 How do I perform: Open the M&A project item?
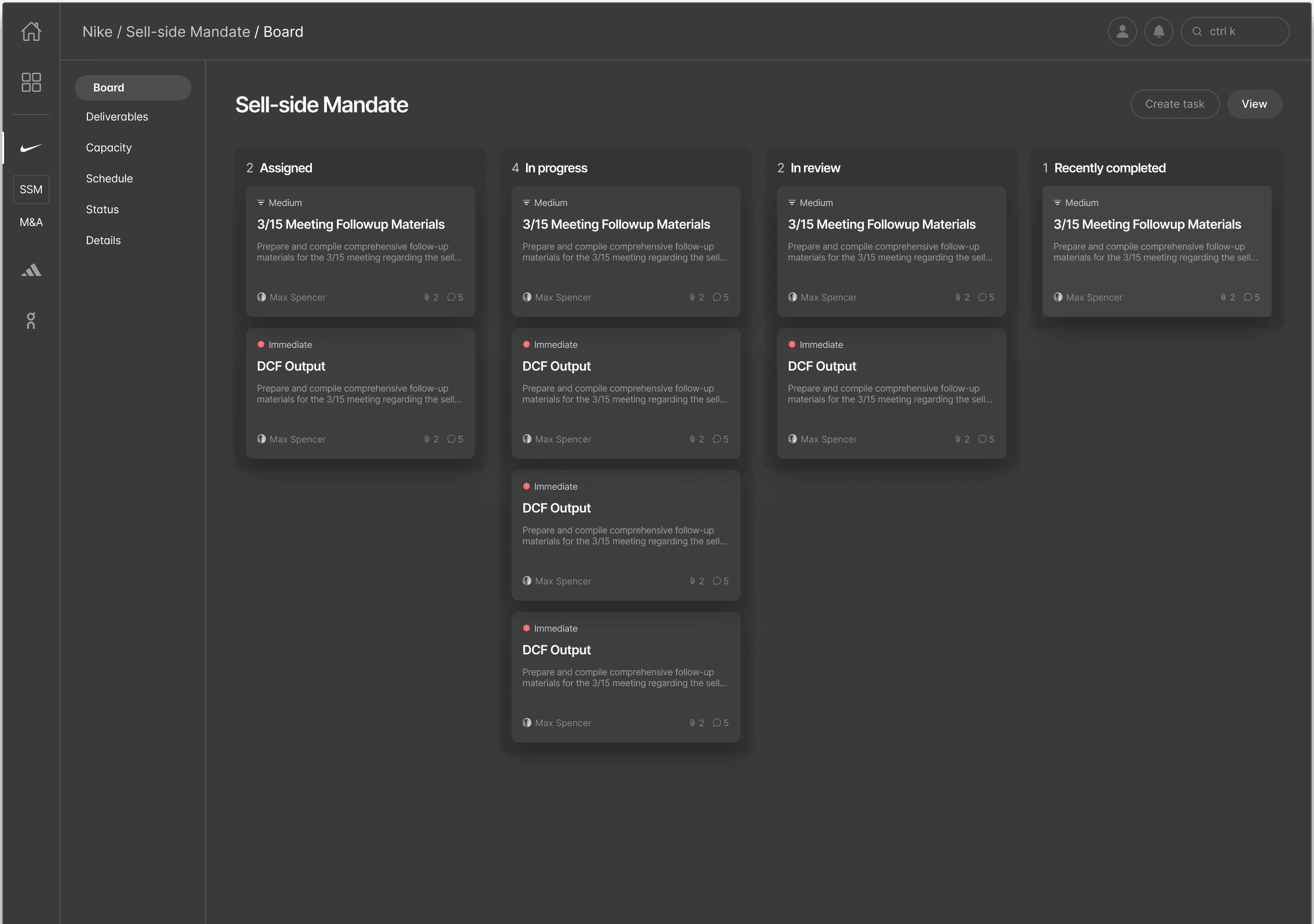coord(31,222)
